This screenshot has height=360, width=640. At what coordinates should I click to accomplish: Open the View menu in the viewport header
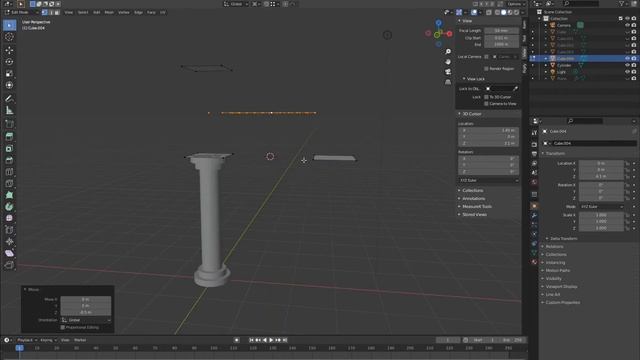coord(69,13)
